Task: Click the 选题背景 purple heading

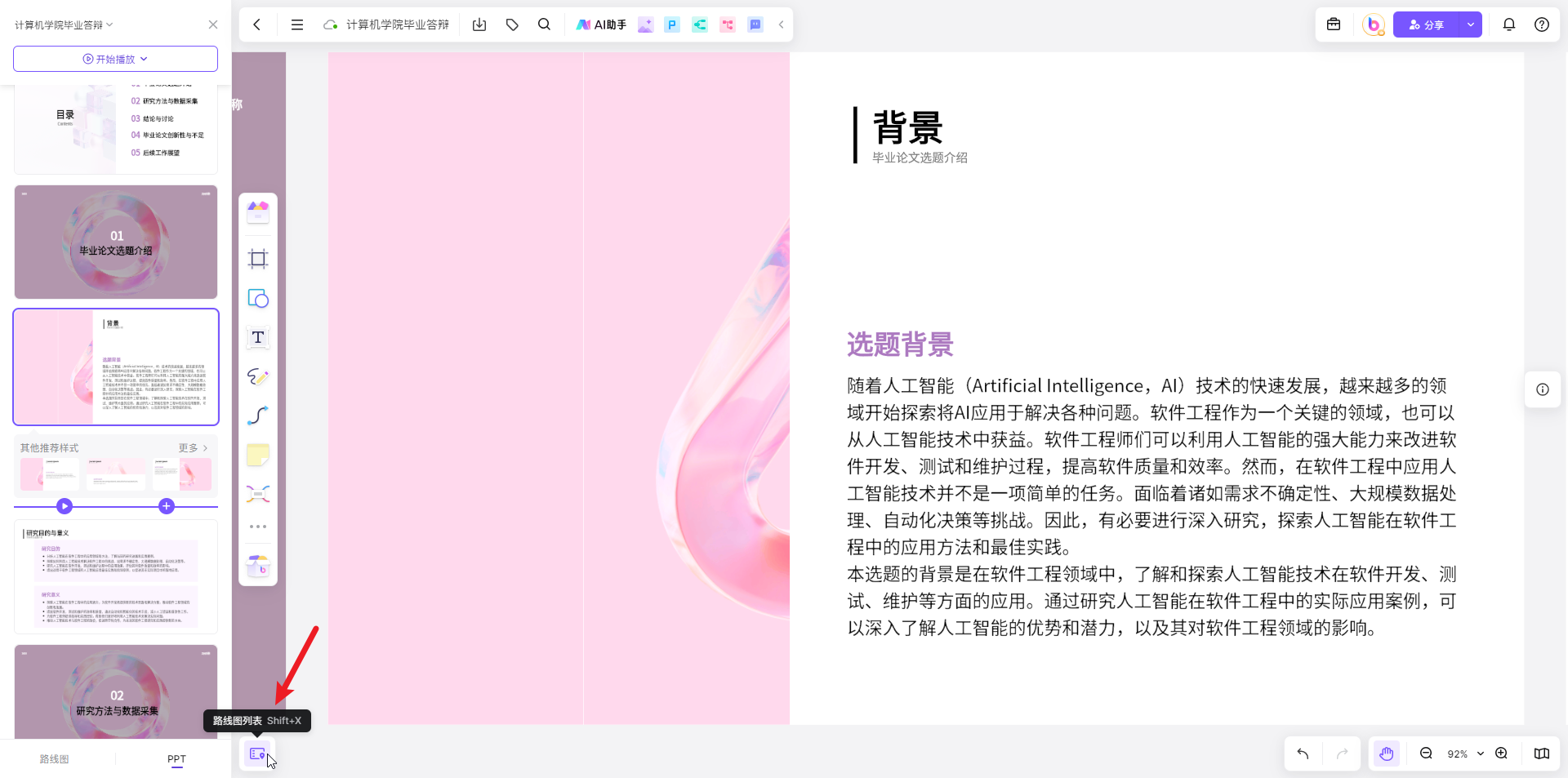Action: click(900, 345)
